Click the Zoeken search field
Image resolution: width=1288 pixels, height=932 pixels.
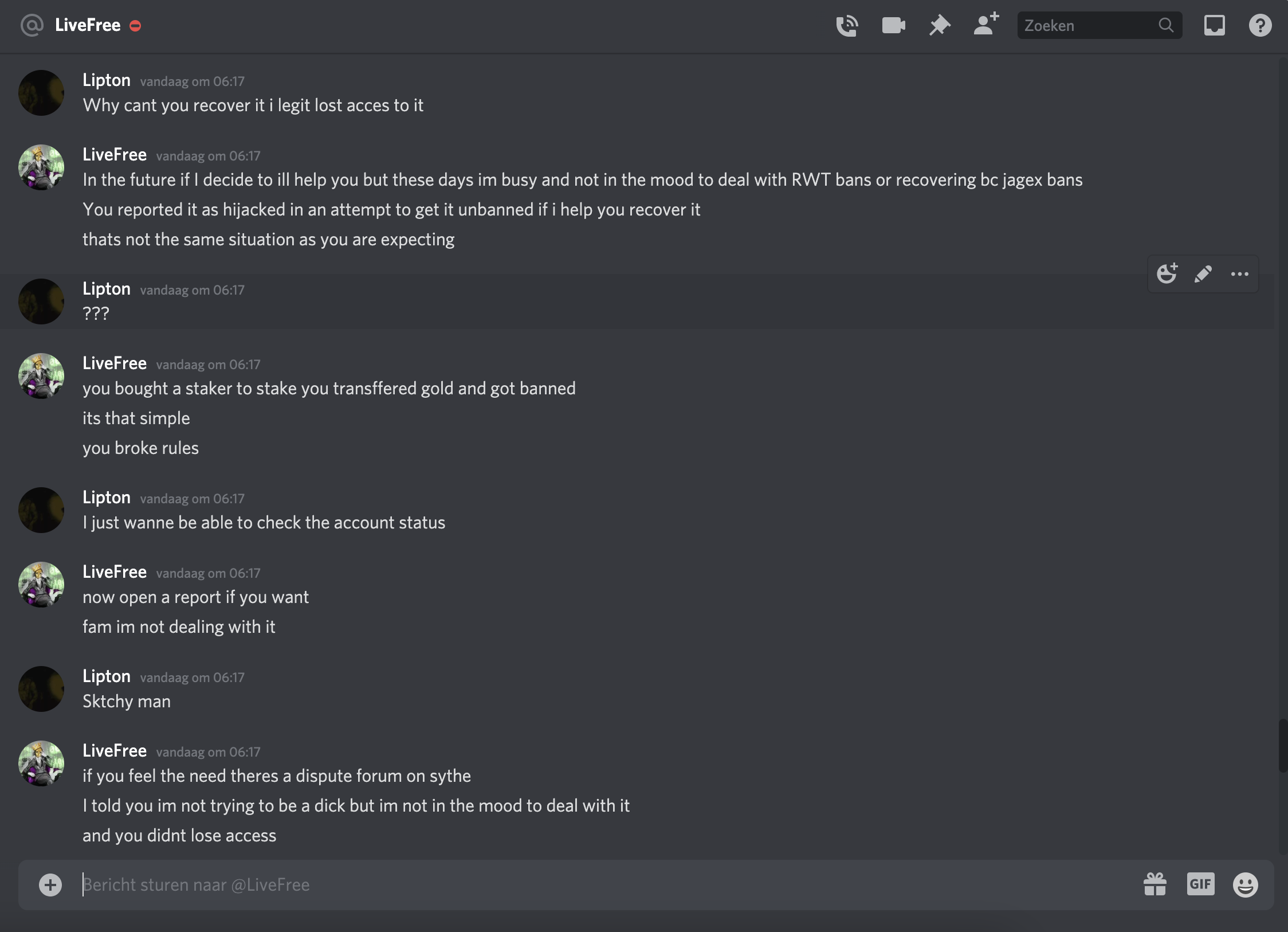pos(1089,26)
